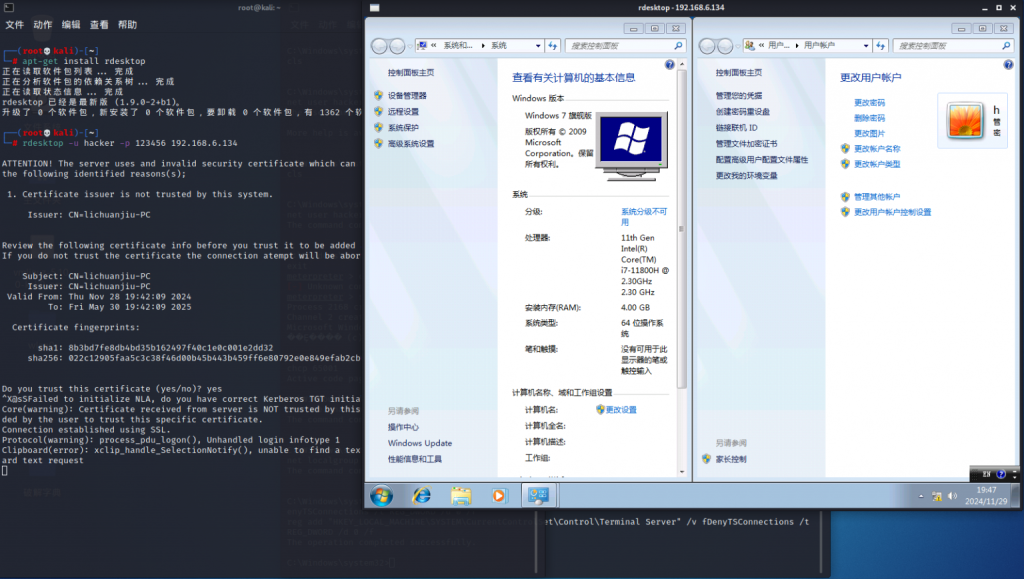Click the System window scrollbar down arrow
Image resolution: width=1024 pixels, height=579 pixels.
tap(682, 471)
